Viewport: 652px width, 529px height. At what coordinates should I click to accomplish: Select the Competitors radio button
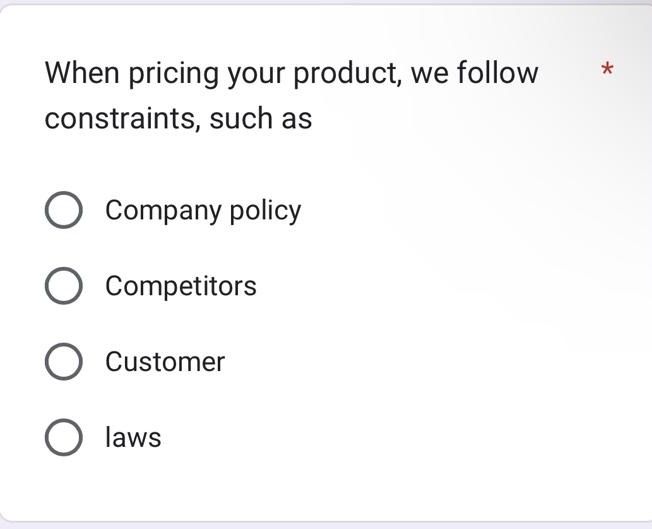pyautogui.click(x=63, y=286)
